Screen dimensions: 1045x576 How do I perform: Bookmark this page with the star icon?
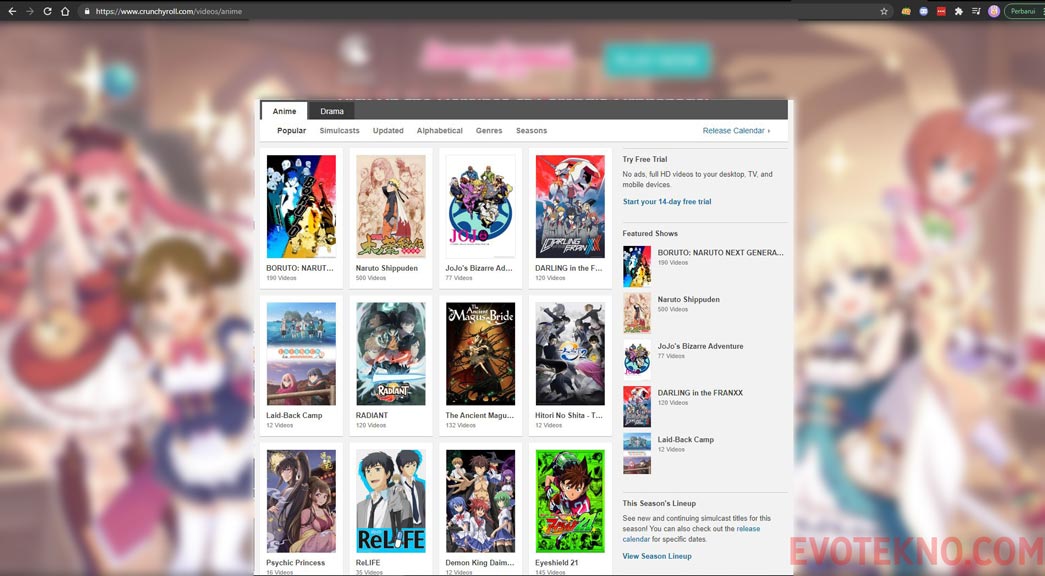pyautogui.click(x=884, y=11)
